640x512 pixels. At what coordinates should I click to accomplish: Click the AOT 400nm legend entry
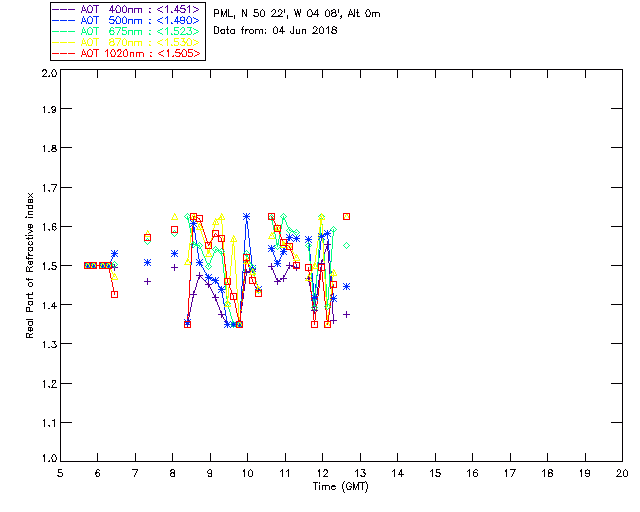[x=126, y=9]
